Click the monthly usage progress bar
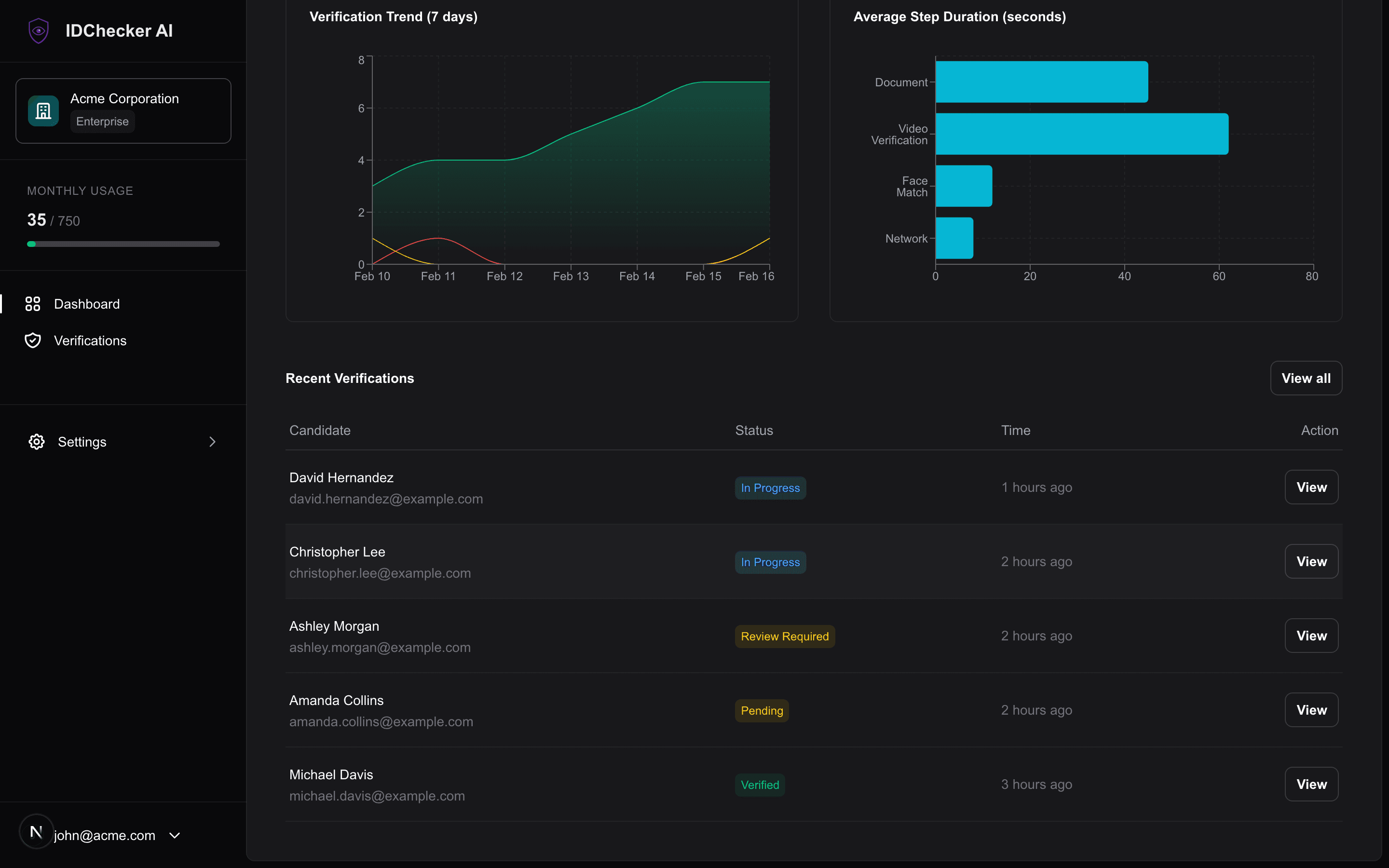Screen dimensions: 1389x868 [123, 244]
